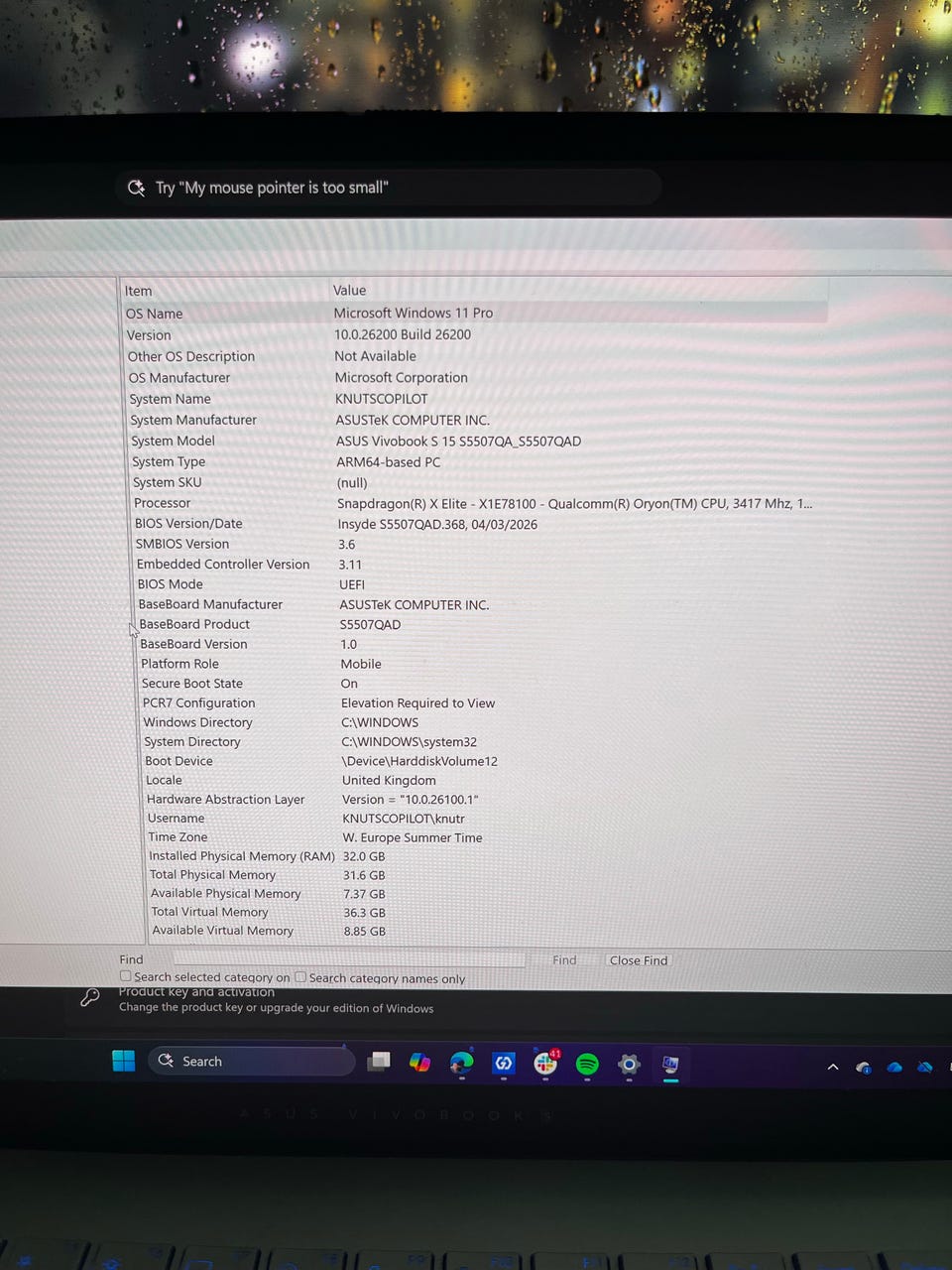
Task: Select the OS Name row
Action: pyautogui.click(x=475, y=313)
